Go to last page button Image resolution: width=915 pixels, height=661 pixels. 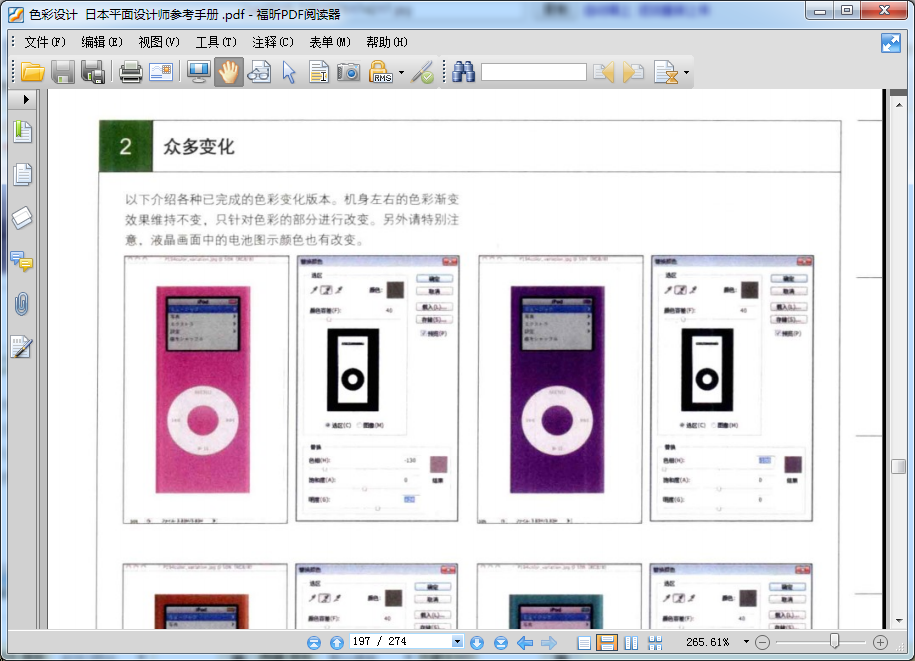[x=501, y=642]
